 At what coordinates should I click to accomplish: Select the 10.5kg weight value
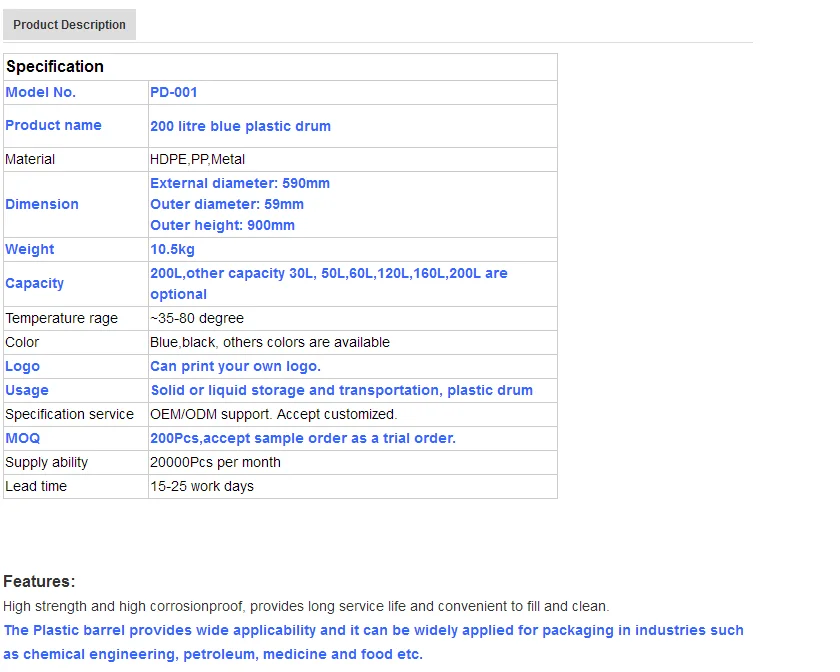[x=172, y=249]
